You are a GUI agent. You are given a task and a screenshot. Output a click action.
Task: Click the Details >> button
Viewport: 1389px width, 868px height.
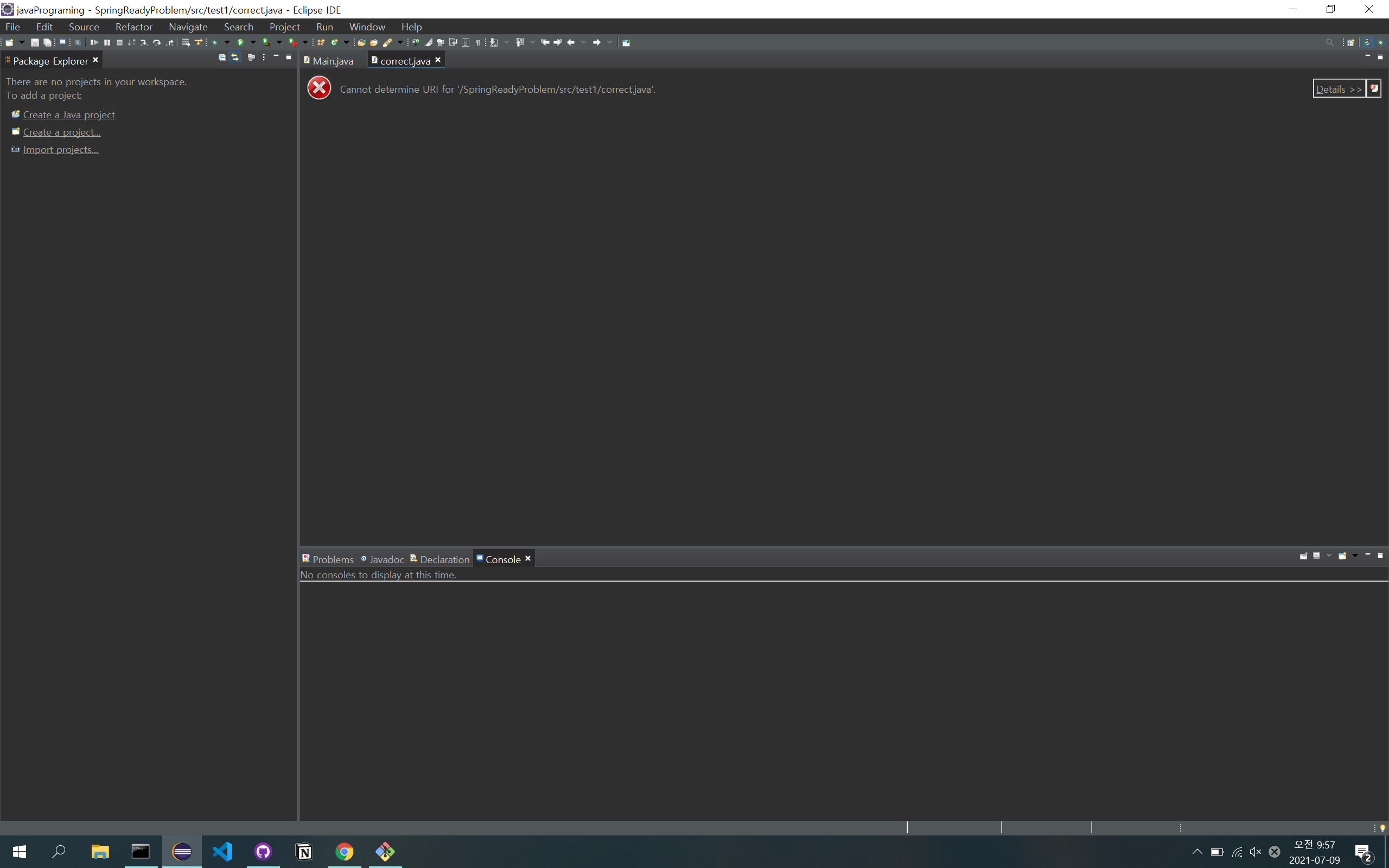point(1339,89)
